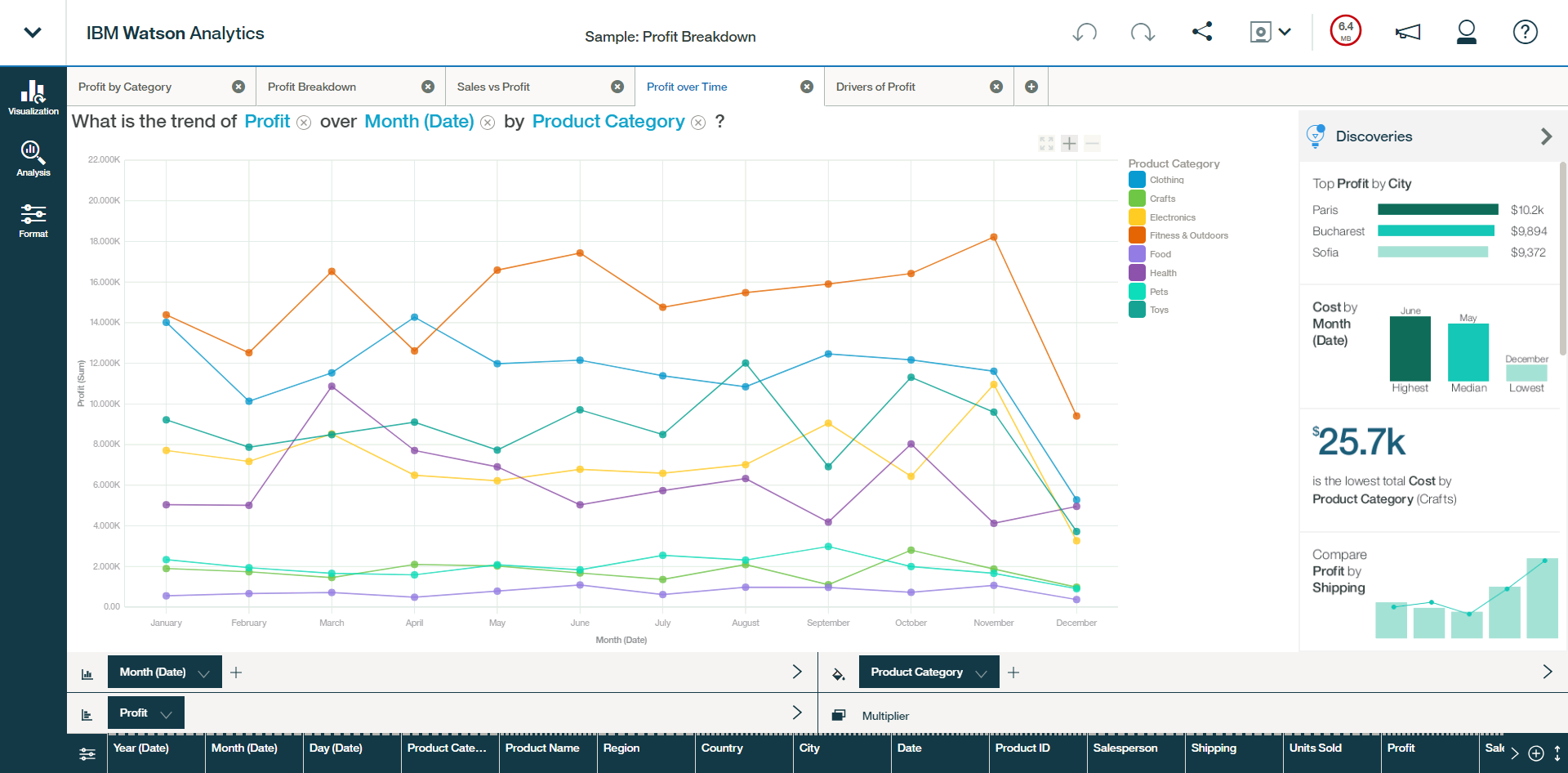The image size is (1568, 773).
Task: Open the Profit y-axis dropdown
Action: point(167,714)
